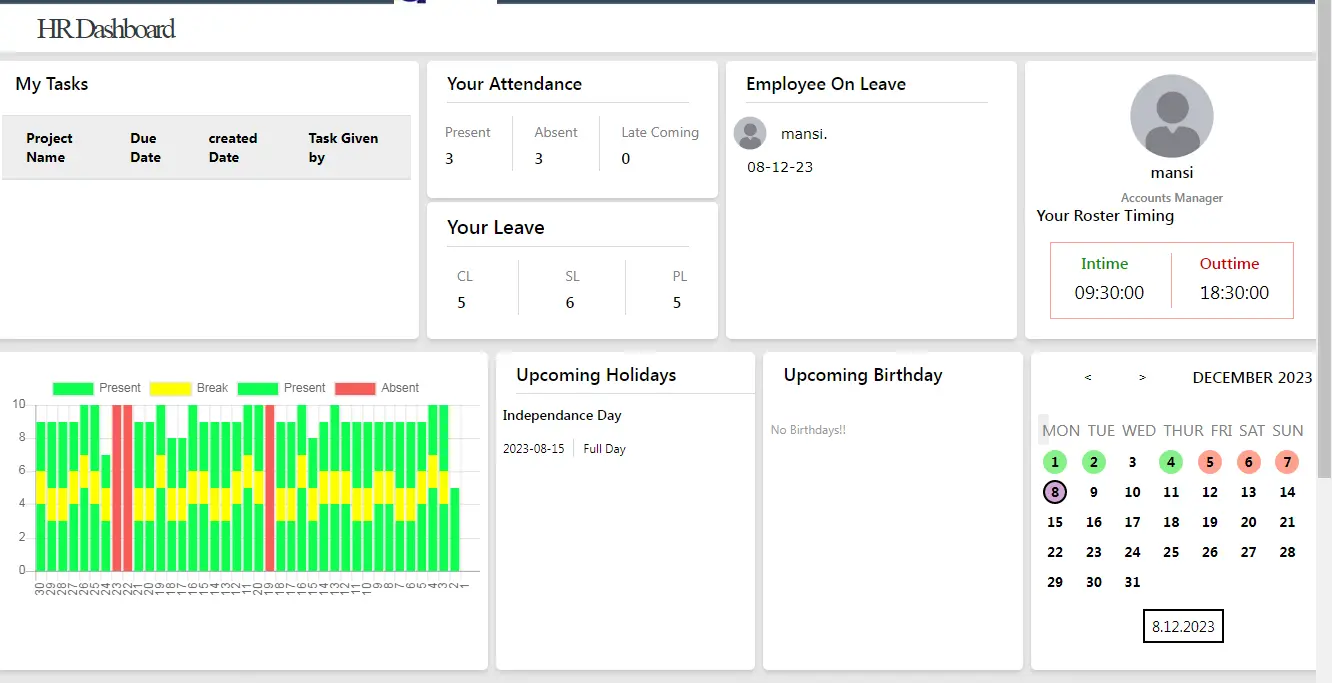Go to next month in calendar

(x=1142, y=377)
